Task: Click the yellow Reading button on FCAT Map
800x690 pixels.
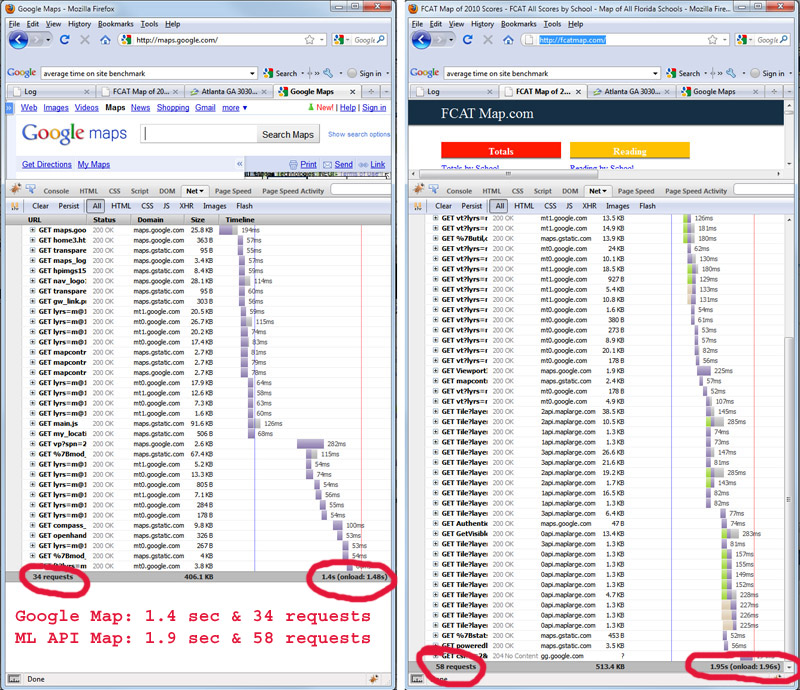Action: 630,151
